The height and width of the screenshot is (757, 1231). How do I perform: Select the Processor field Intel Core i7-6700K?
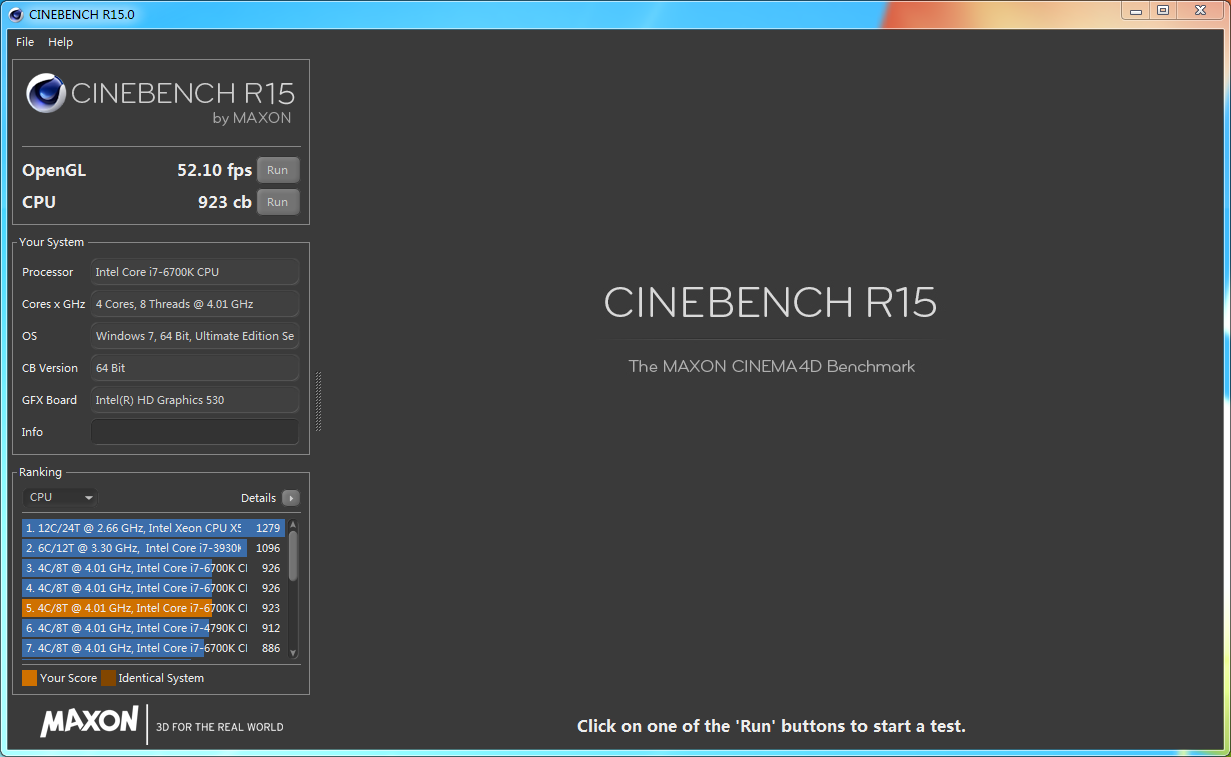click(x=195, y=272)
